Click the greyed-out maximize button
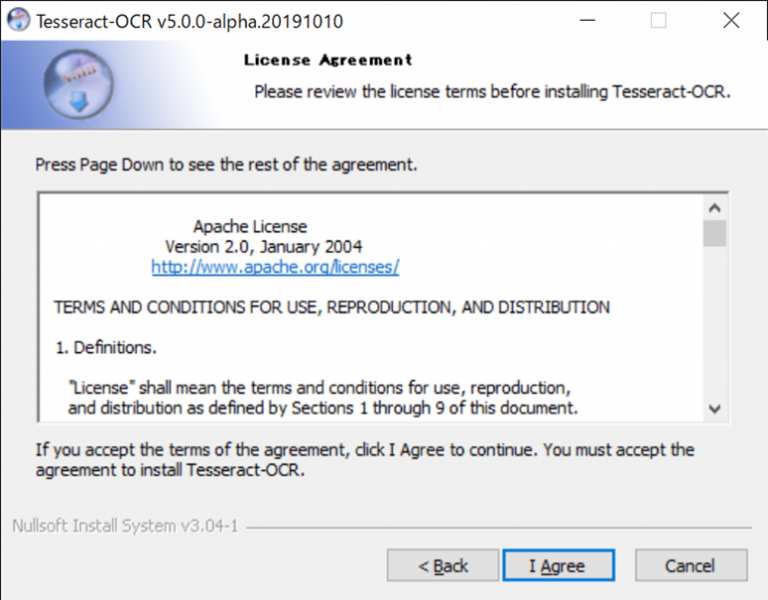This screenshot has height=600, width=768. (658, 20)
